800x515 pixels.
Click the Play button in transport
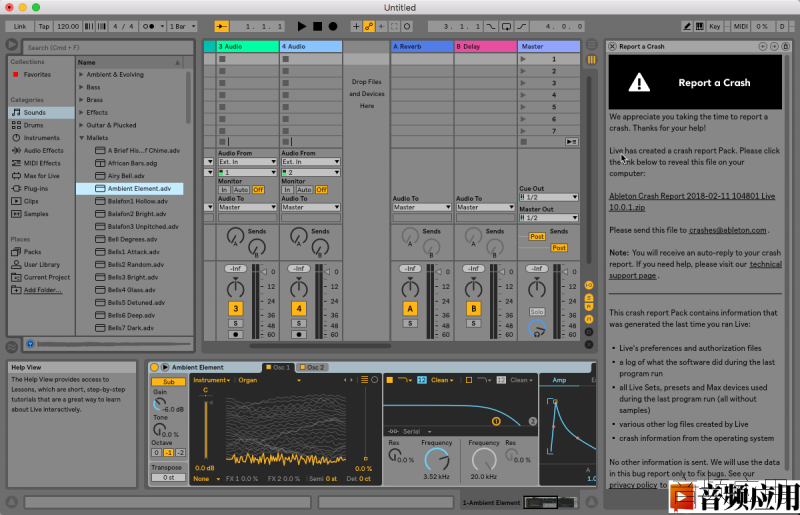click(x=302, y=26)
